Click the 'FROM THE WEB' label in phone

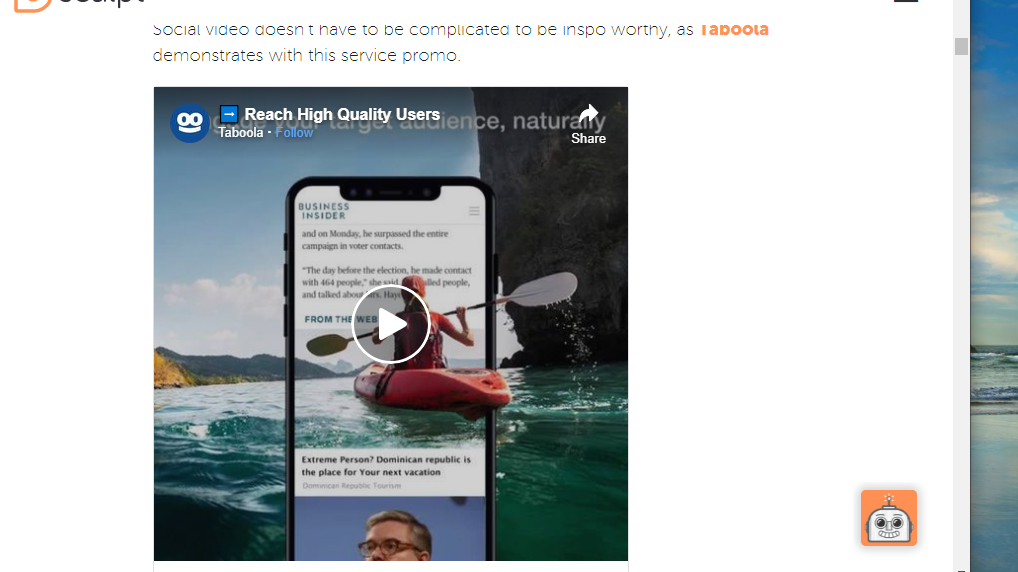[341, 319]
